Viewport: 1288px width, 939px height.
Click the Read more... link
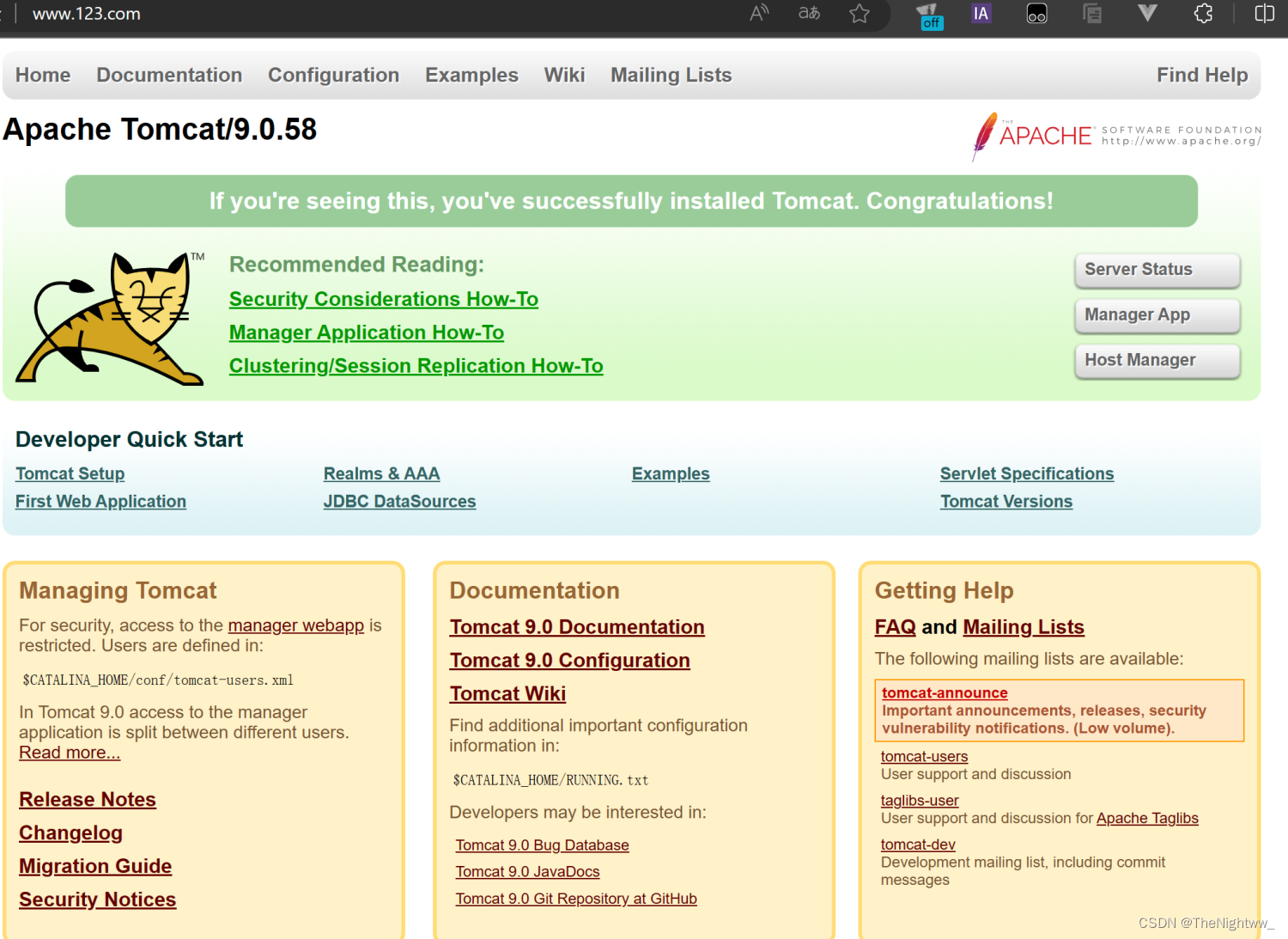(x=70, y=753)
